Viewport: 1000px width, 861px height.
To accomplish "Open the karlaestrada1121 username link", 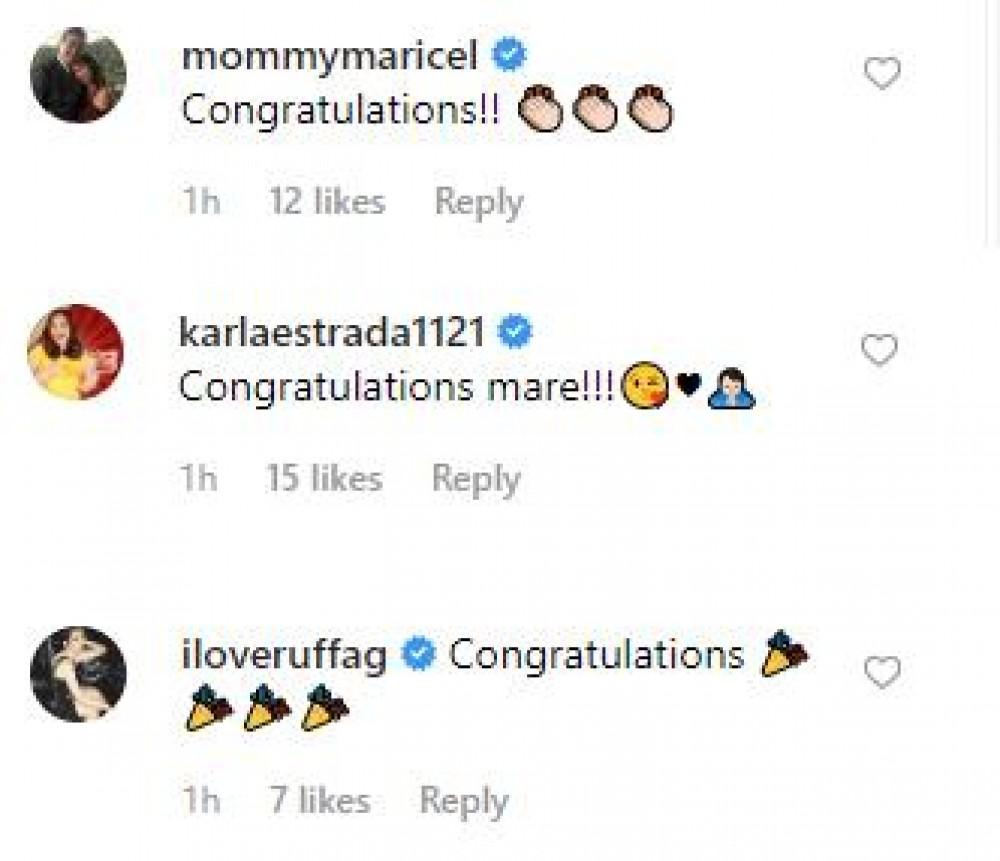I will pyautogui.click(x=331, y=333).
